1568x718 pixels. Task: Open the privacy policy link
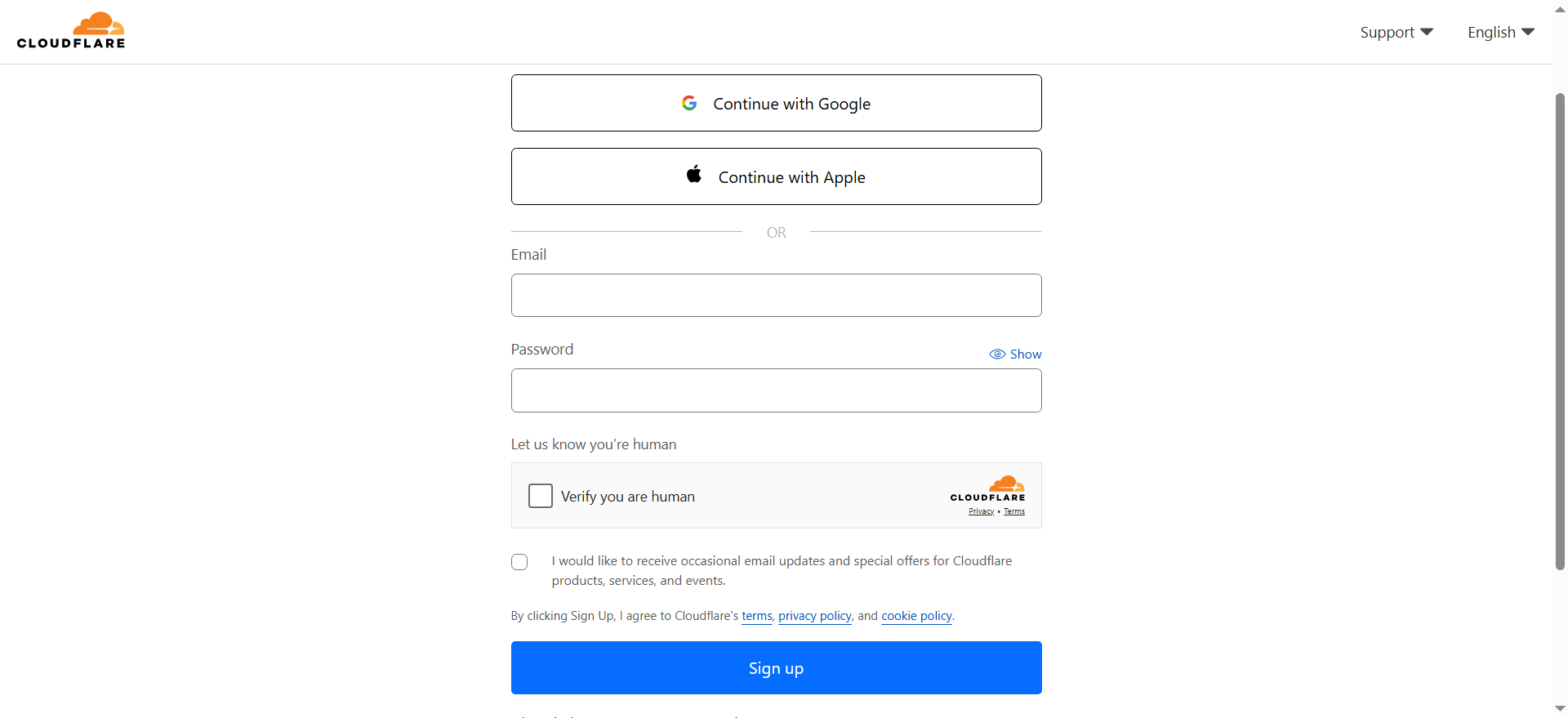(x=815, y=616)
